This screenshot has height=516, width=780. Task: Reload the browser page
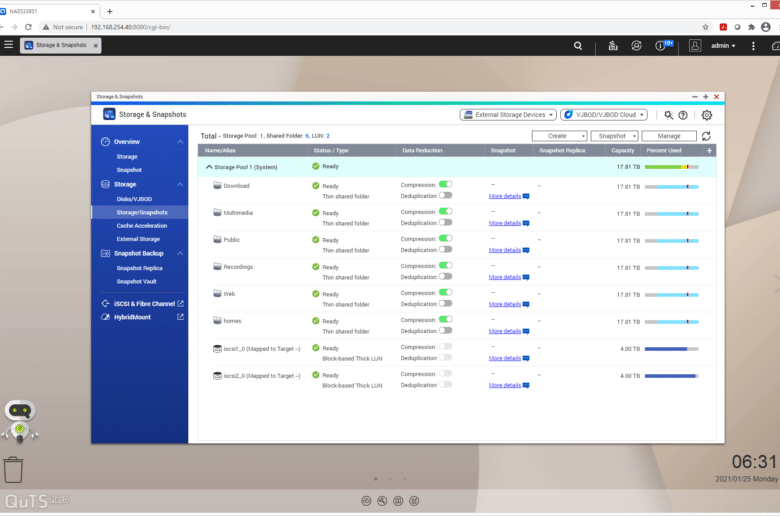coord(28,27)
